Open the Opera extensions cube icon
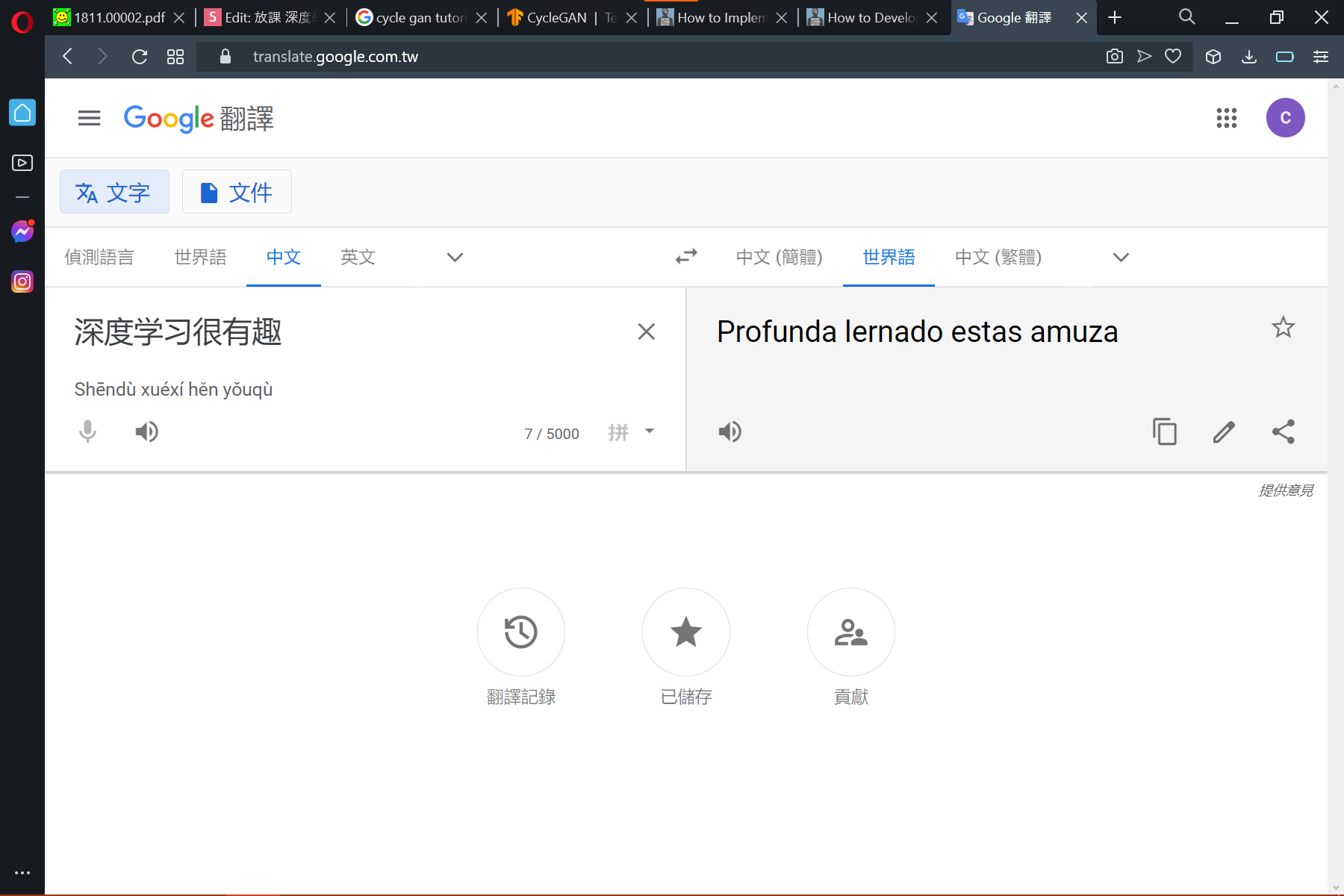 click(1213, 57)
